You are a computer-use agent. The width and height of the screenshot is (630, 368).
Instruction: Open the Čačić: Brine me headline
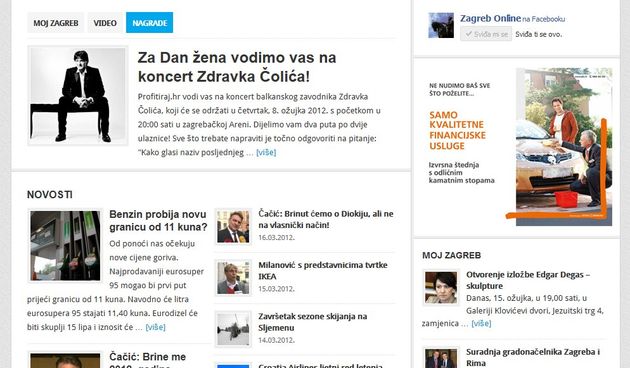click(147, 360)
